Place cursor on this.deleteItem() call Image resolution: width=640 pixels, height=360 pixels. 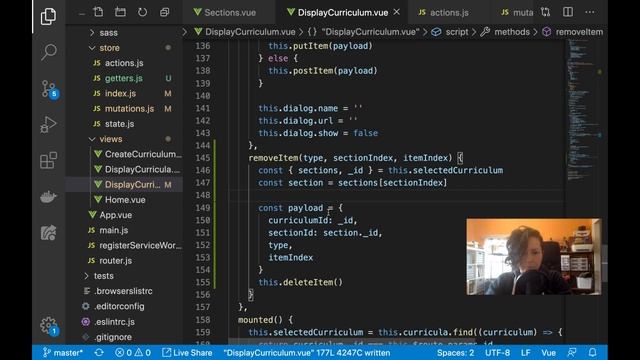coord(300,282)
